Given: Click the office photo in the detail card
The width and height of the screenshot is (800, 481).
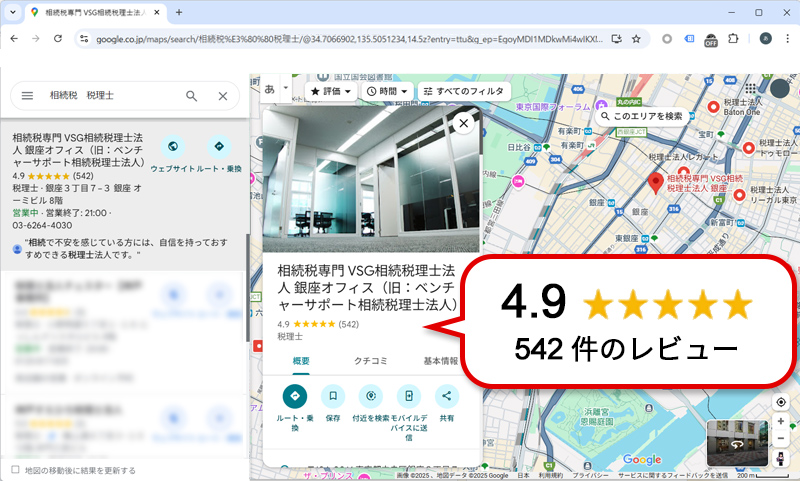Looking at the screenshot, I should coord(371,179).
